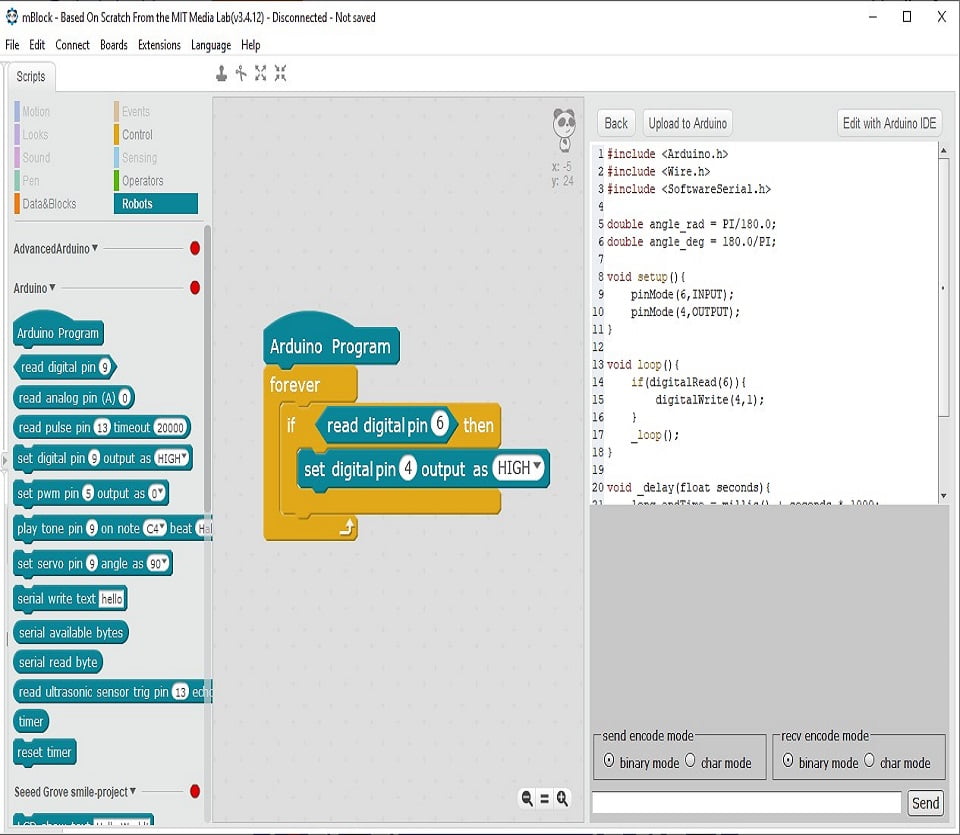Click the zoom in magnifier icon
960x835 pixels.
click(562, 798)
